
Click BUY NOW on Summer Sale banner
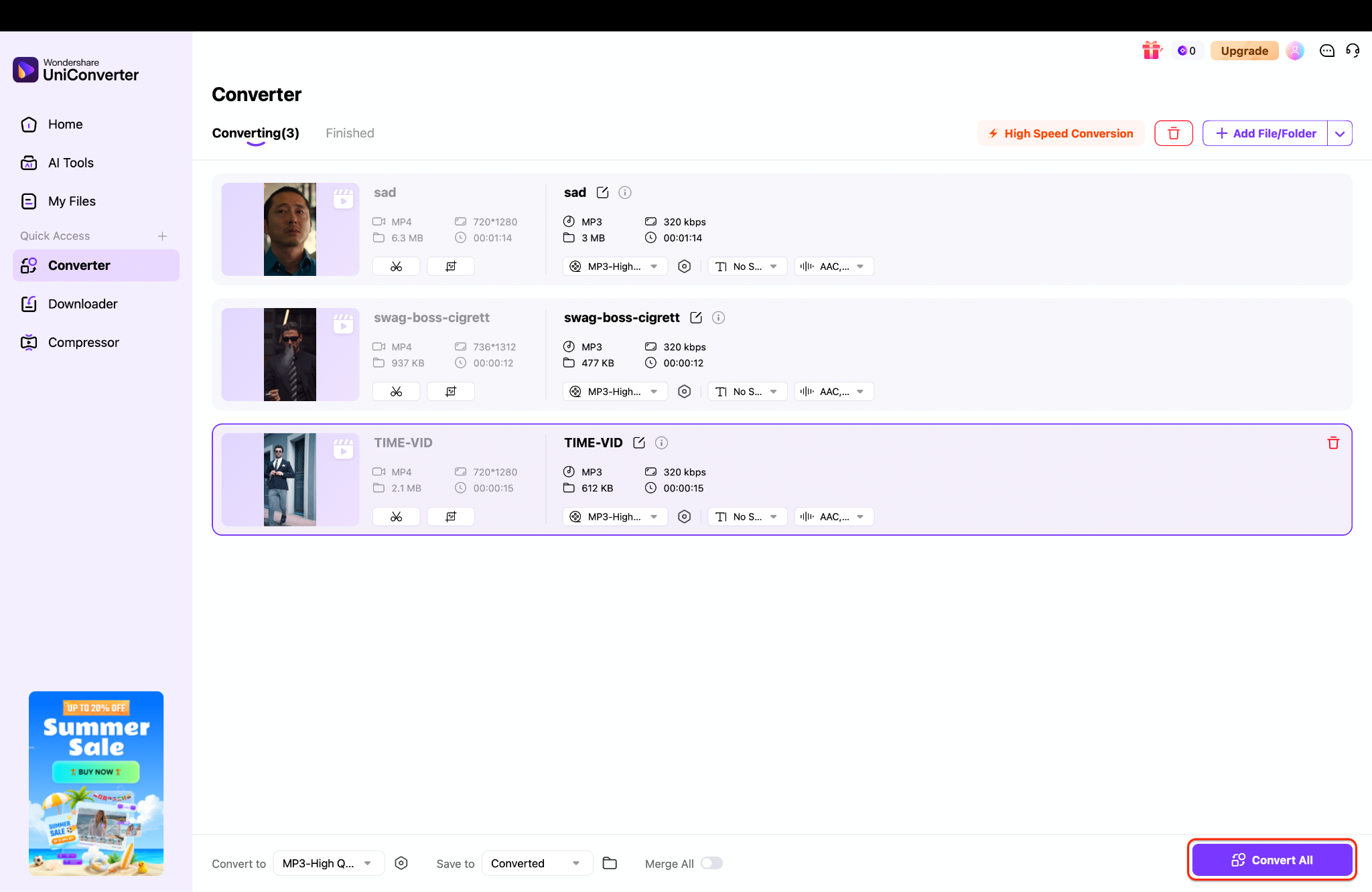click(x=96, y=771)
